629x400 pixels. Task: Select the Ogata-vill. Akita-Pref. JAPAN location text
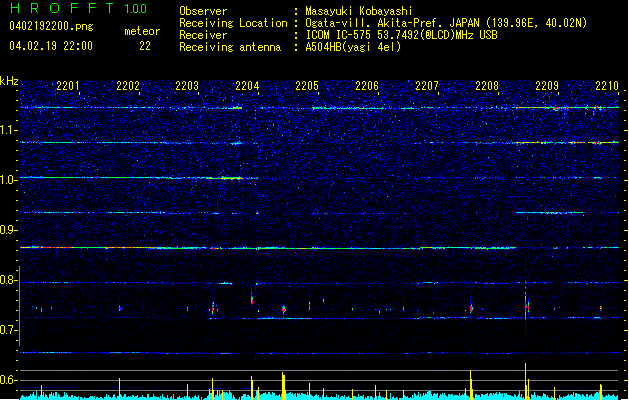tap(446, 23)
